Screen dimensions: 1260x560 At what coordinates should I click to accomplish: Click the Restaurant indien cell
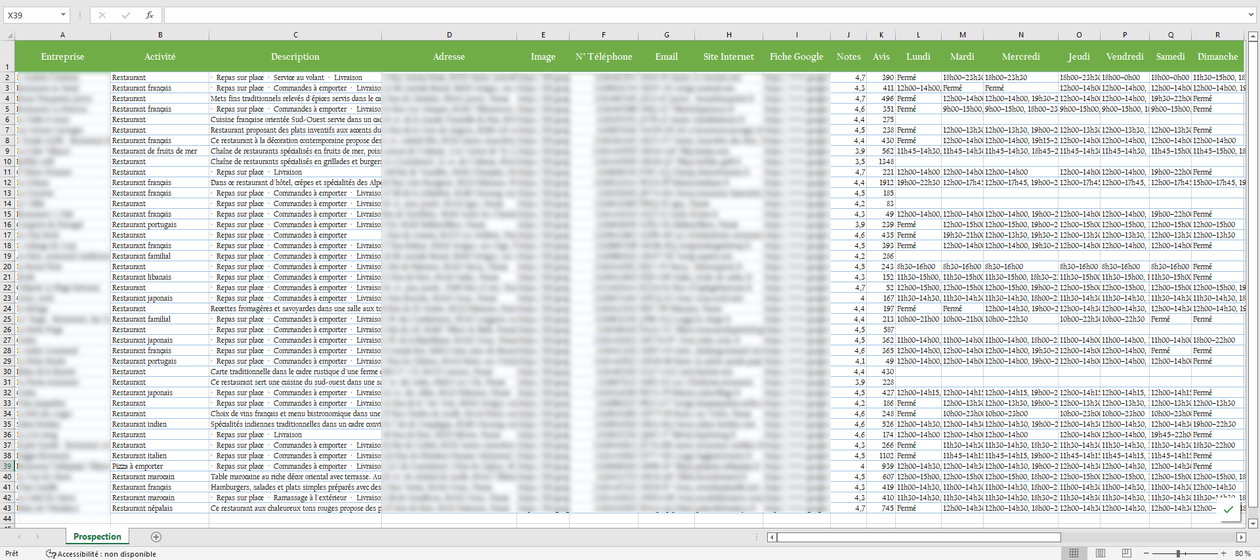160,424
